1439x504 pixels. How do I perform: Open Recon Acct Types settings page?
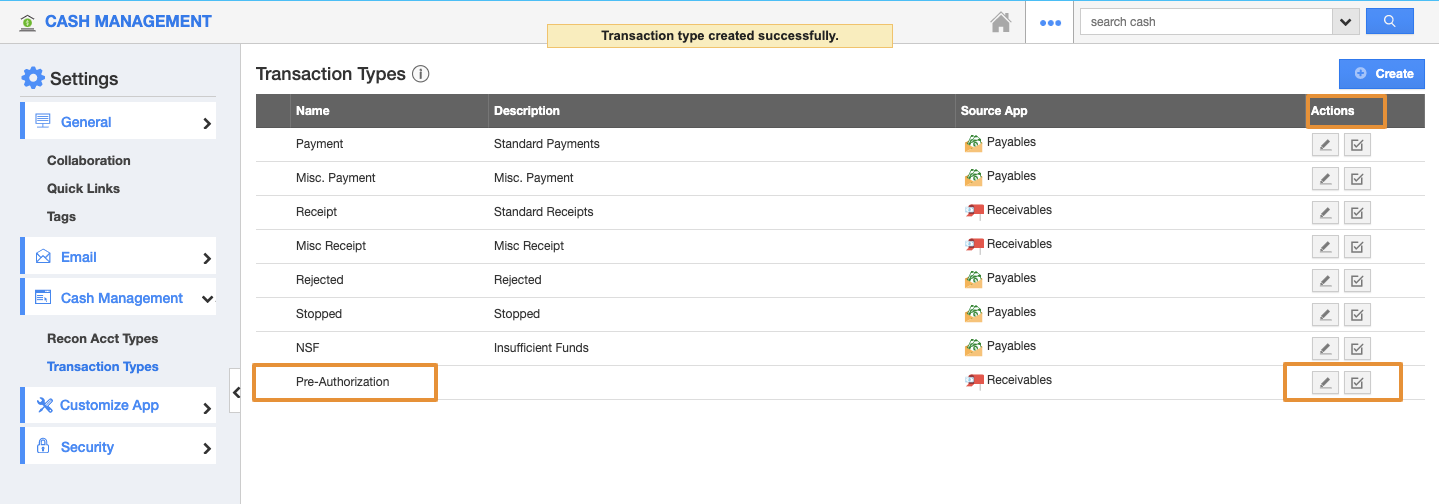pos(102,339)
